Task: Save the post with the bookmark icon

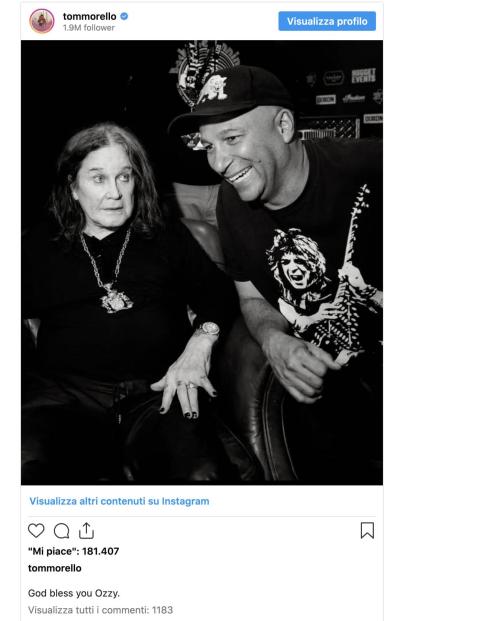Action: 367,531
